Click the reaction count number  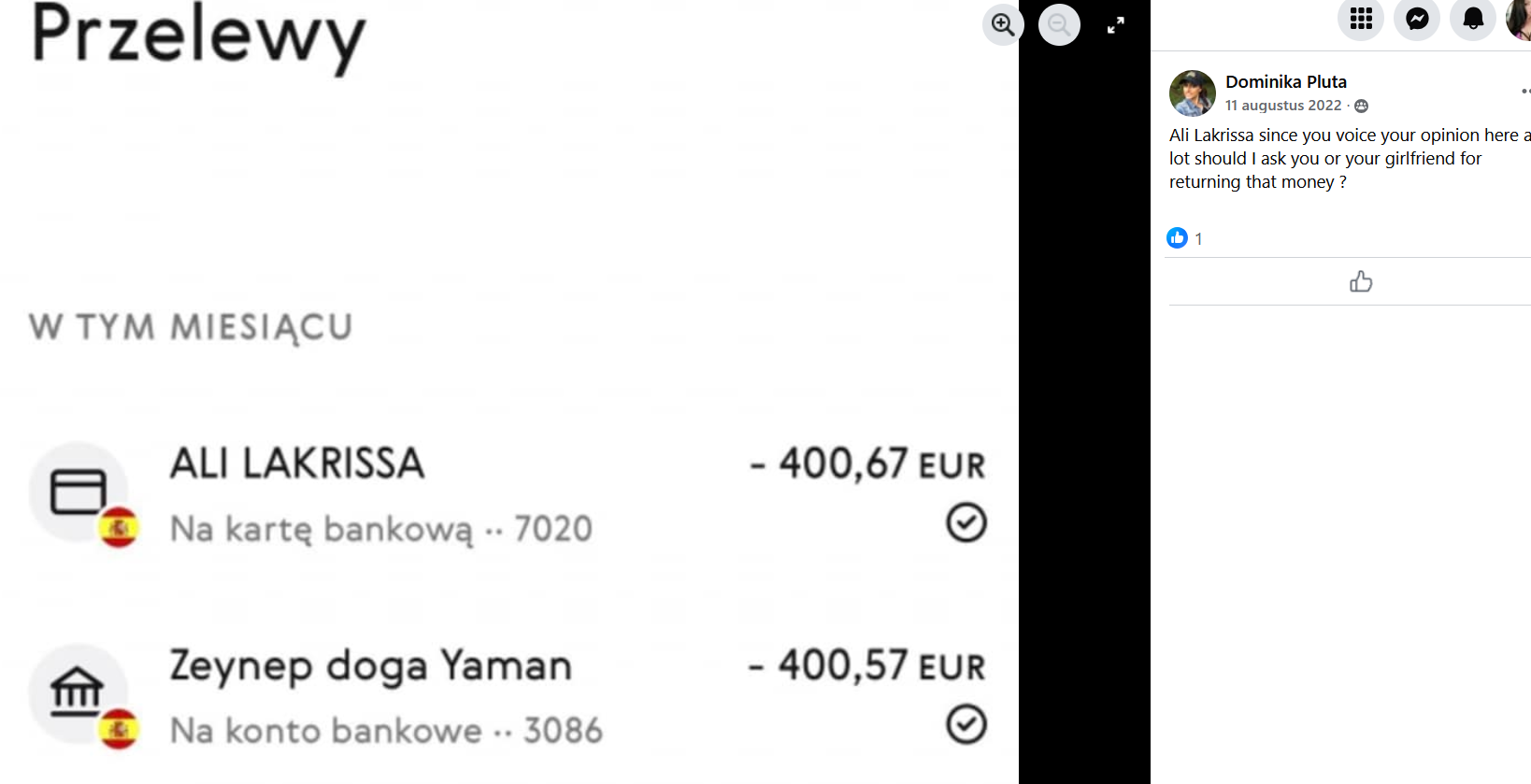click(x=1198, y=238)
